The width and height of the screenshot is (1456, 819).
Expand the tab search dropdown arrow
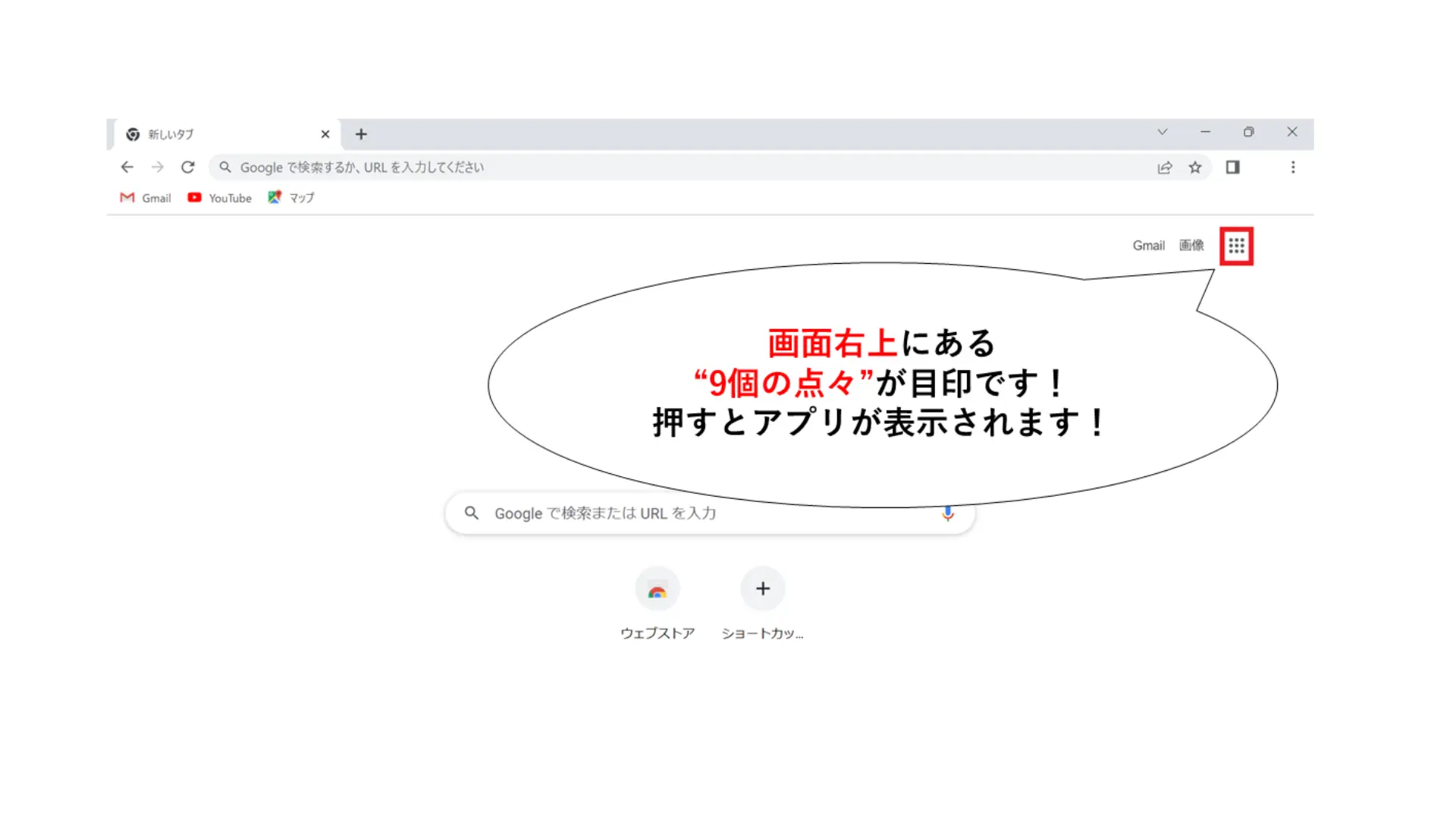1163,132
